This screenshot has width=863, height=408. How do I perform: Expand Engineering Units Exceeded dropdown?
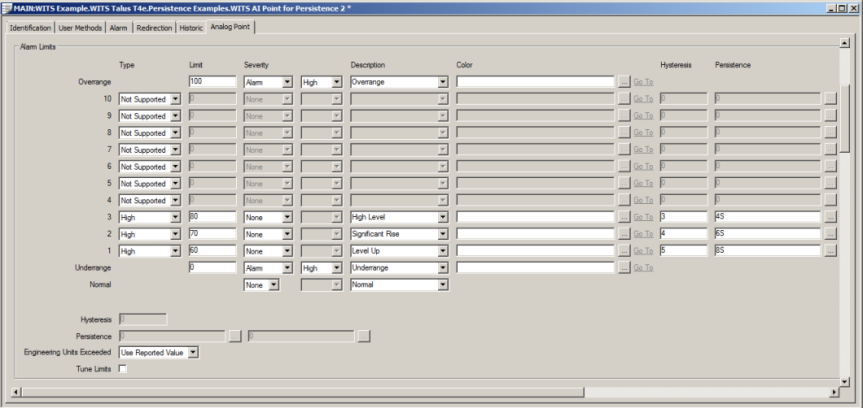pos(193,352)
